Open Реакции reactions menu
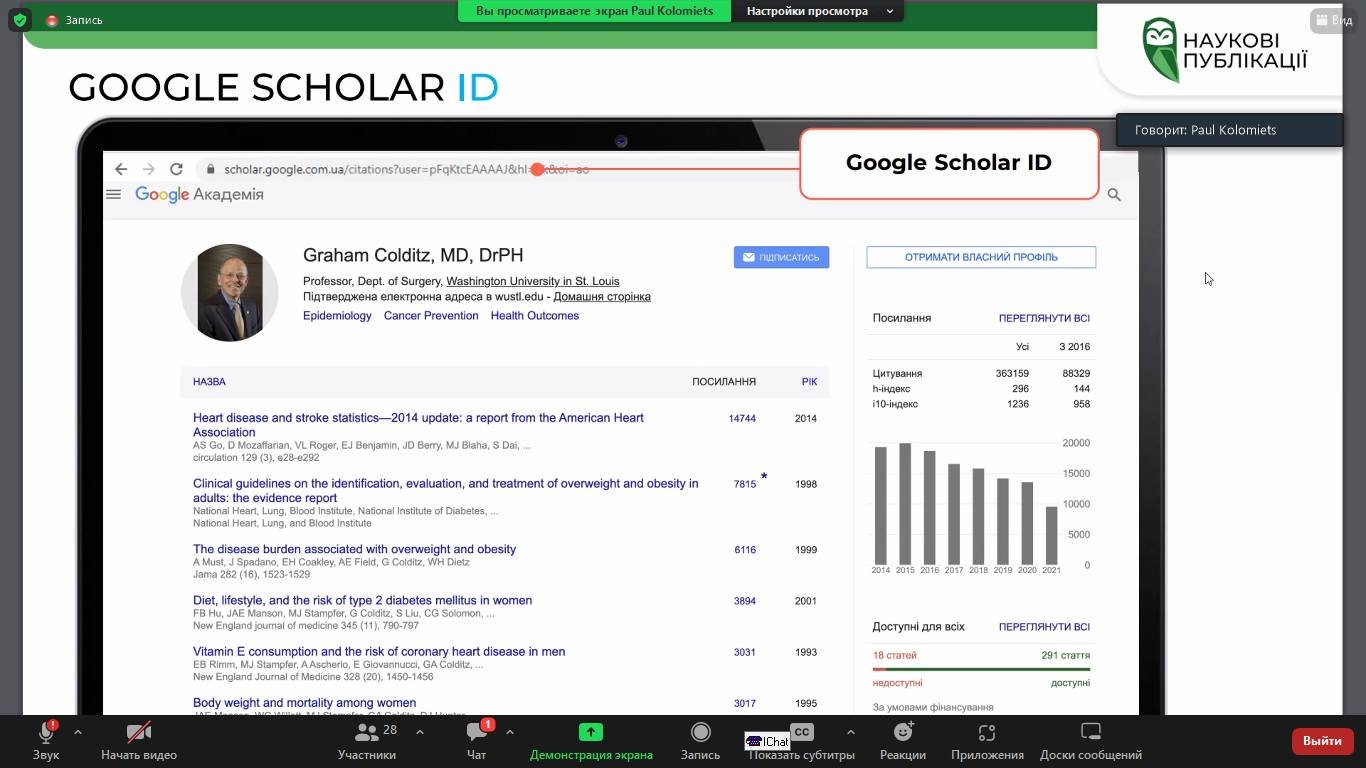The width and height of the screenshot is (1366, 768). tap(903, 741)
